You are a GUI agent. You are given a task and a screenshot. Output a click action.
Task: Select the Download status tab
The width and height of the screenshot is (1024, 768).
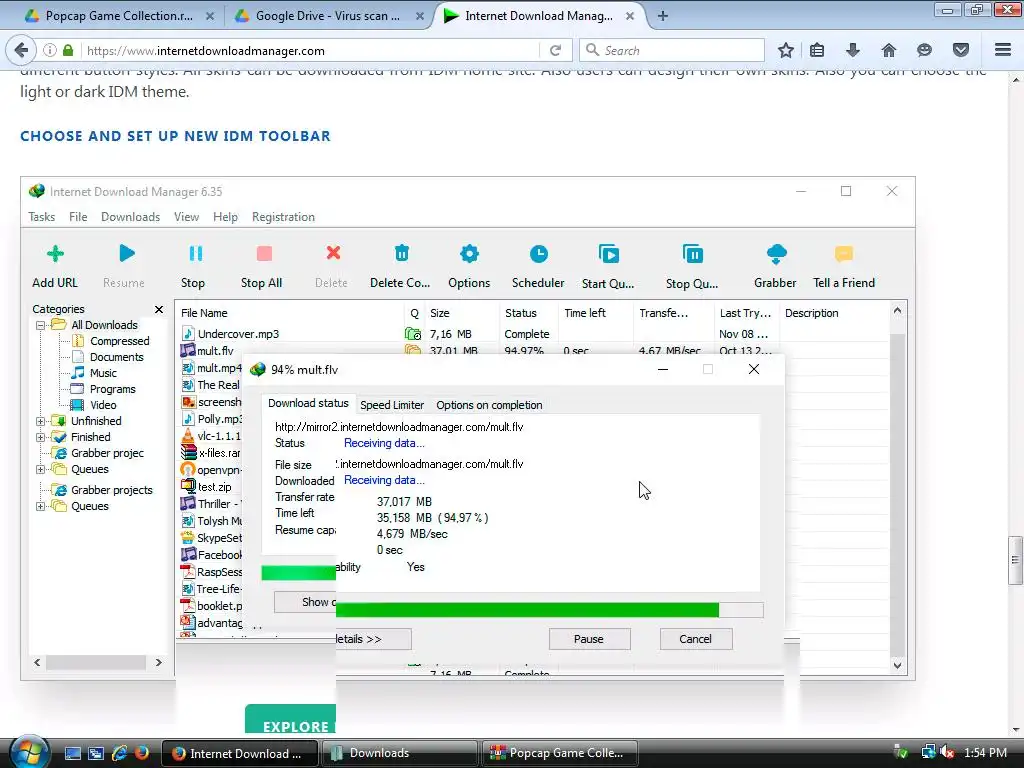(308, 404)
